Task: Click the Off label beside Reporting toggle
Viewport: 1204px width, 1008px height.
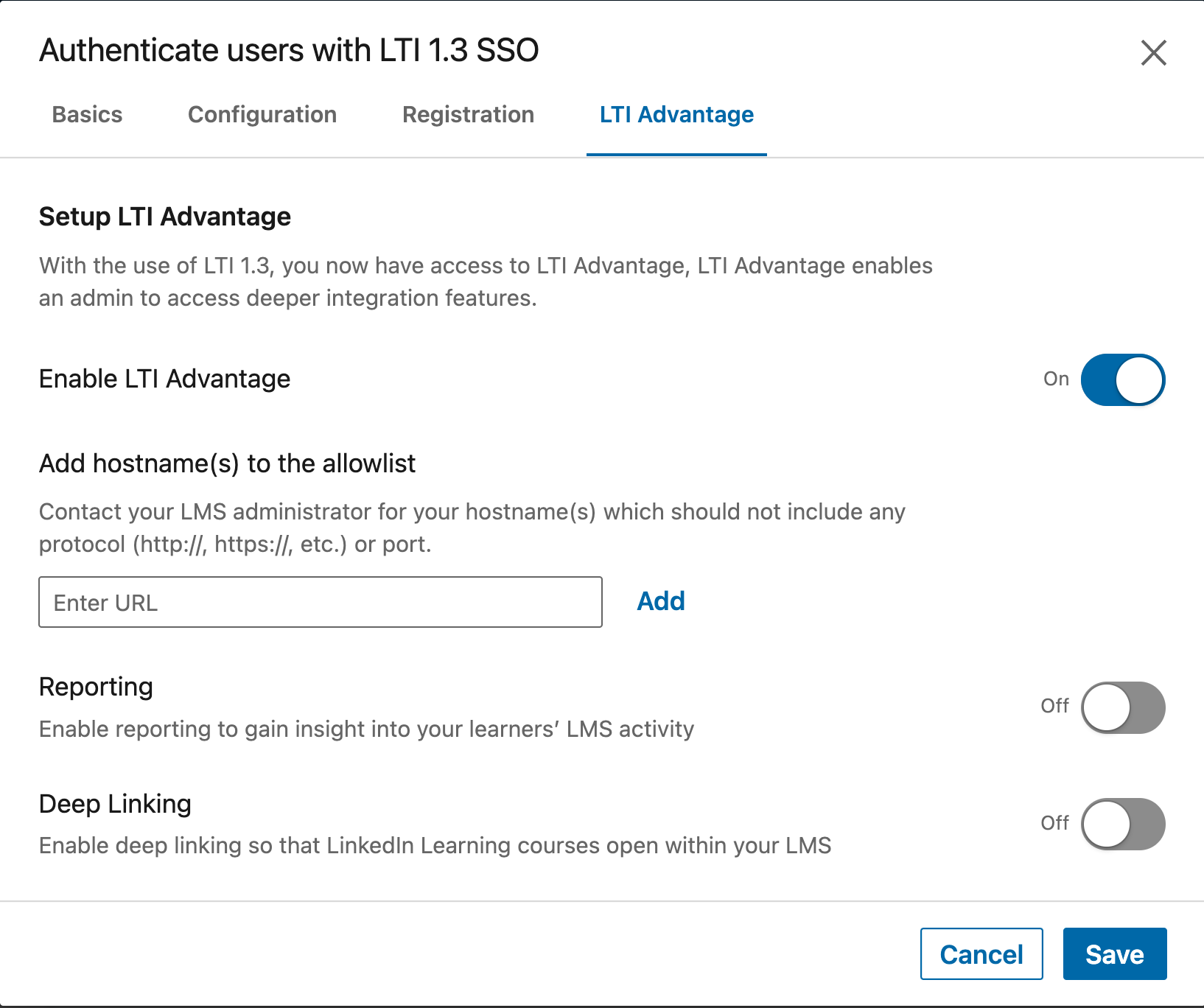Action: click(x=1054, y=706)
